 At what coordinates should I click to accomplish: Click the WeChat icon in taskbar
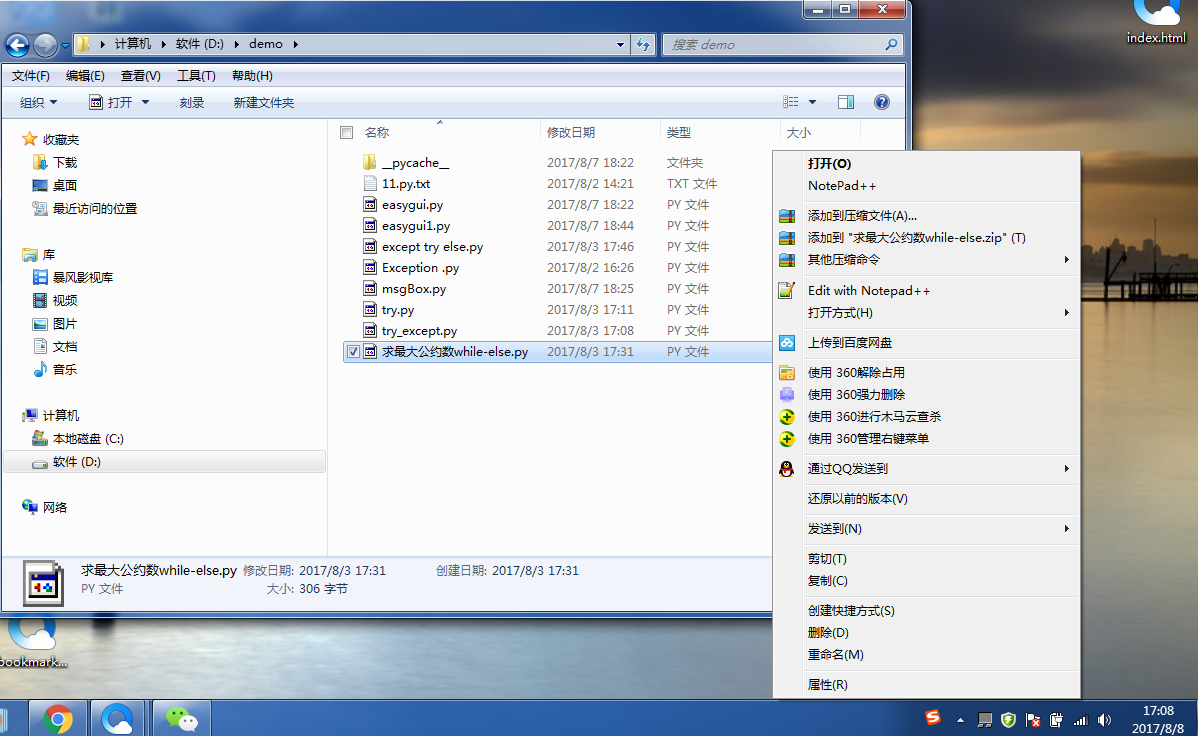[181, 718]
